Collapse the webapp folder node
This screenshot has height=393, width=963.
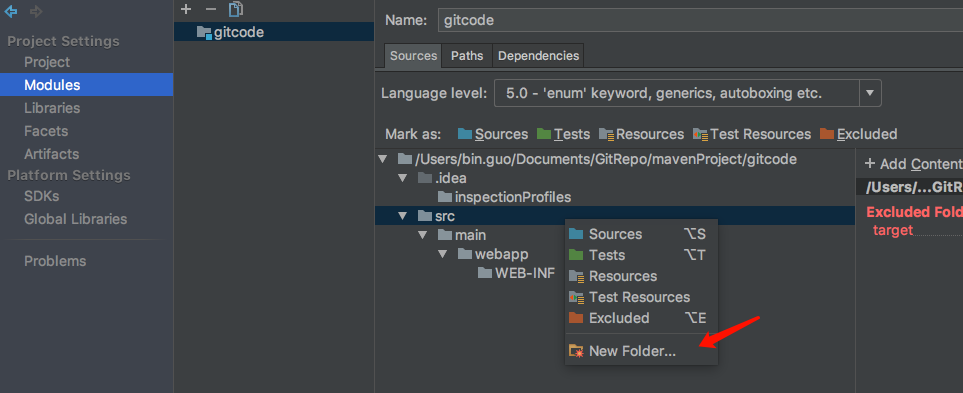pyautogui.click(x=442, y=254)
